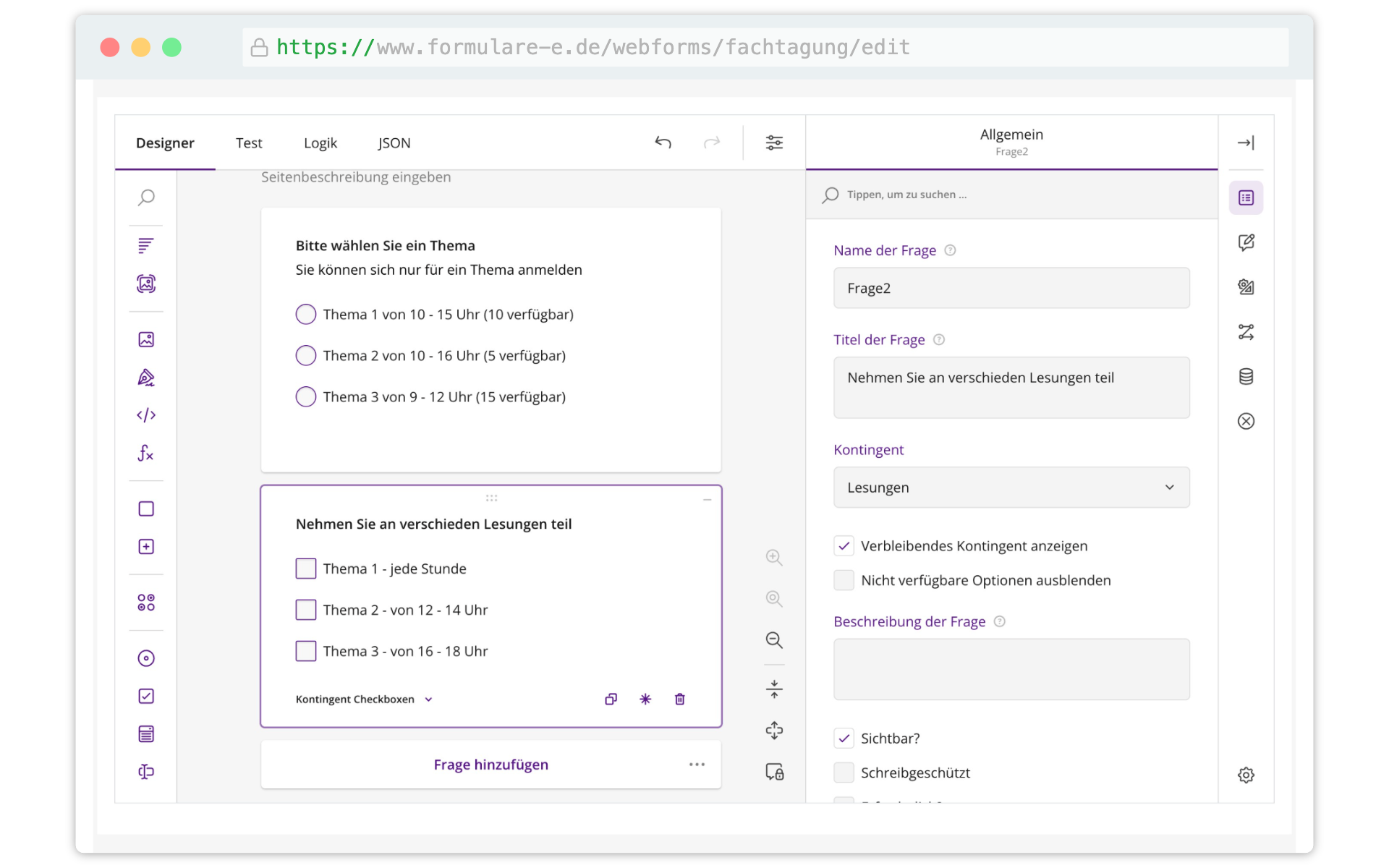Click the card title Nehmen Sie an verschieden Lesungen teil

pyautogui.click(x=433, y=524)
